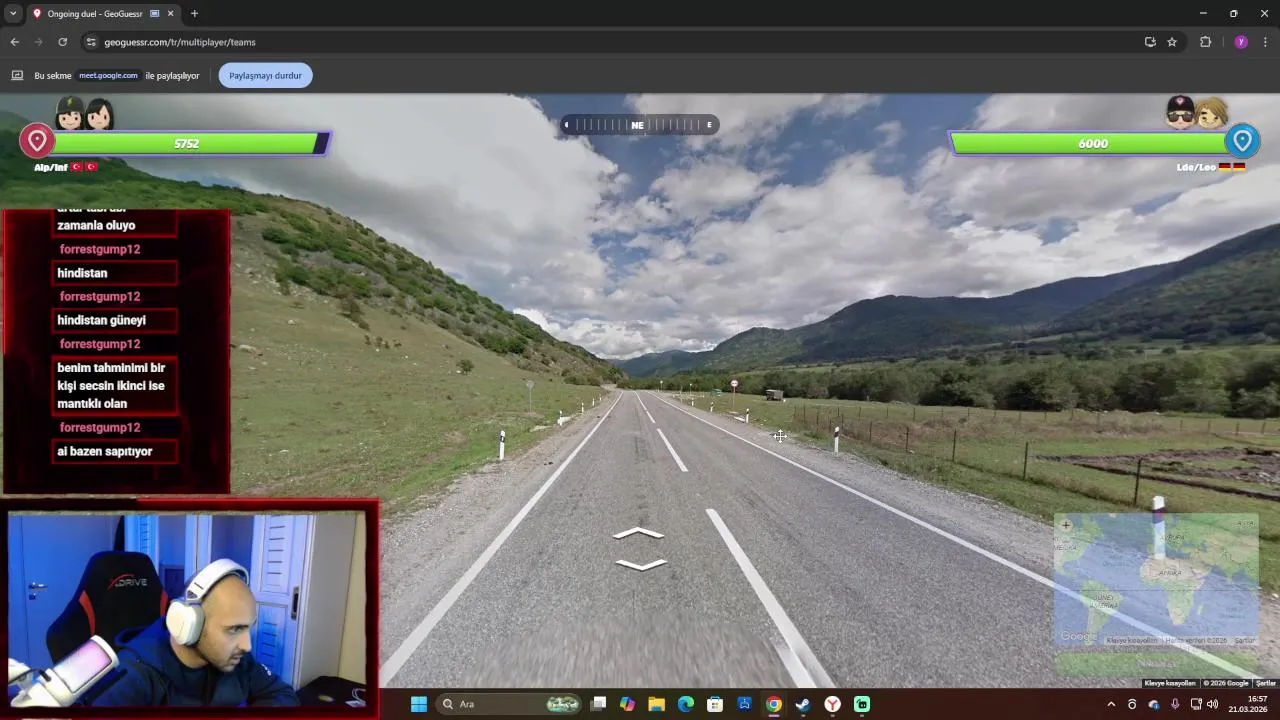The height and width of the screenshot is (720, 1280).
Task: Click the meet.google.com sharing chip
Action: (x=108, y=76)
